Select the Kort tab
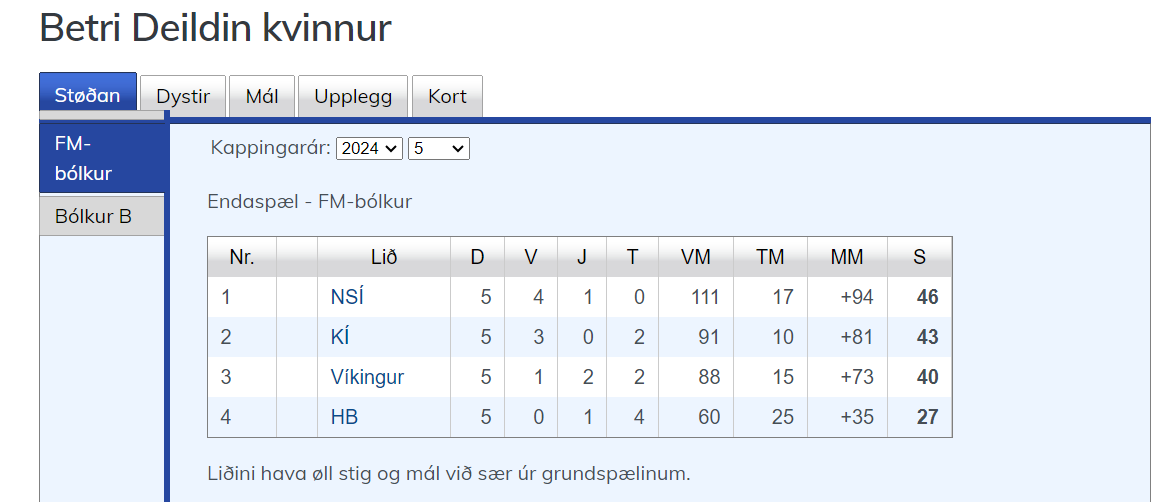The image size is (1168, 502). point(447,97)
